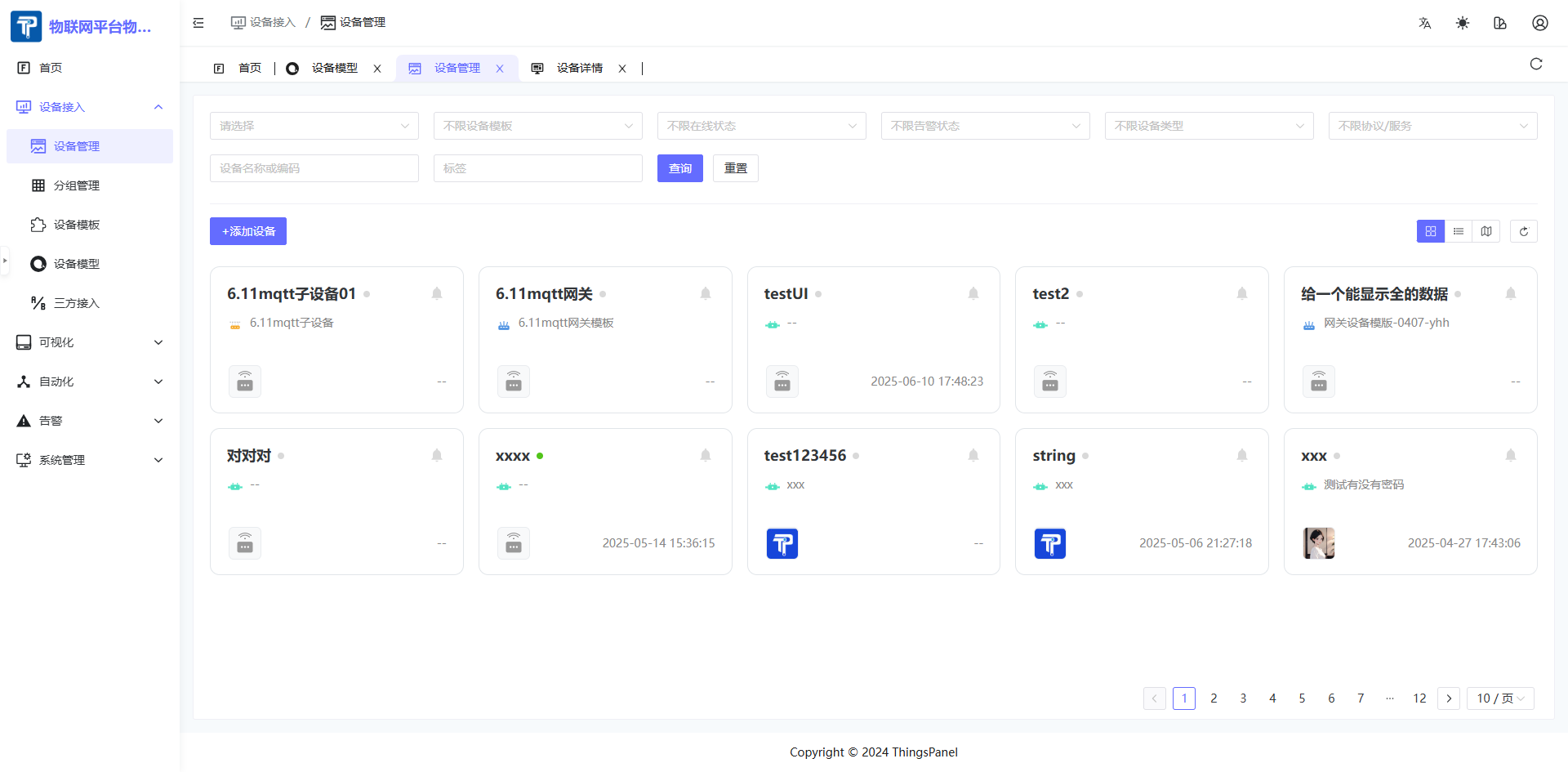The height and width of the screenshot is (772, 1568).
Task: Switch devices to list view
Action: click(x=1459, y=231)
